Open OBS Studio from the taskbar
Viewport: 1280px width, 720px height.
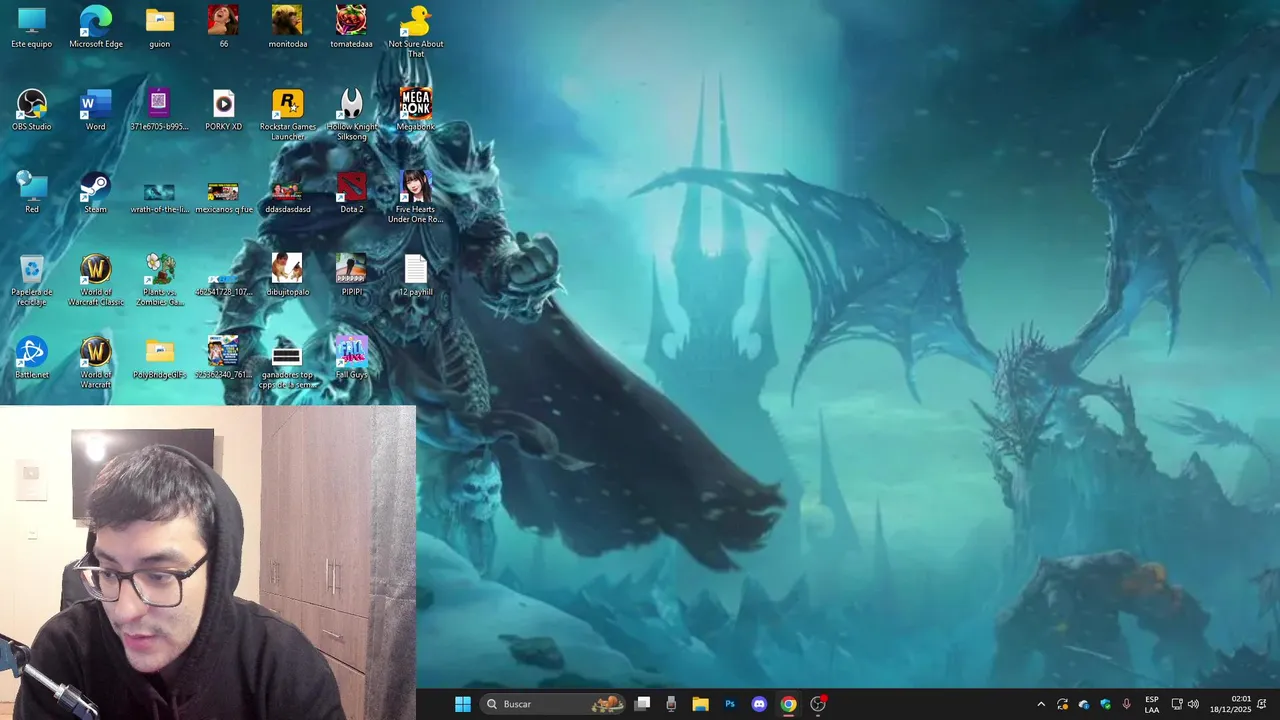pos(818,704)
